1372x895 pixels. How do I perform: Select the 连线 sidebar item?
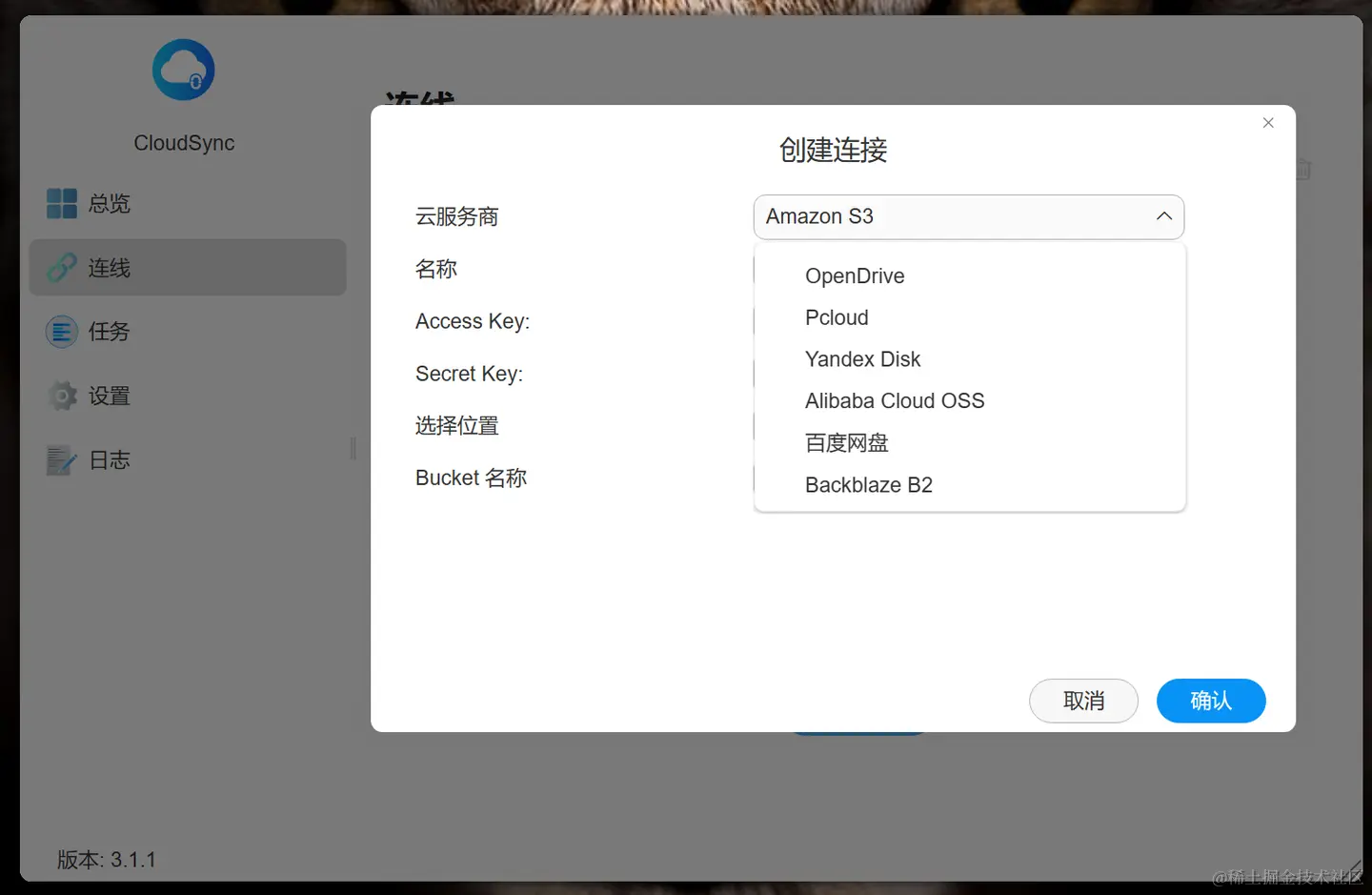188,267
